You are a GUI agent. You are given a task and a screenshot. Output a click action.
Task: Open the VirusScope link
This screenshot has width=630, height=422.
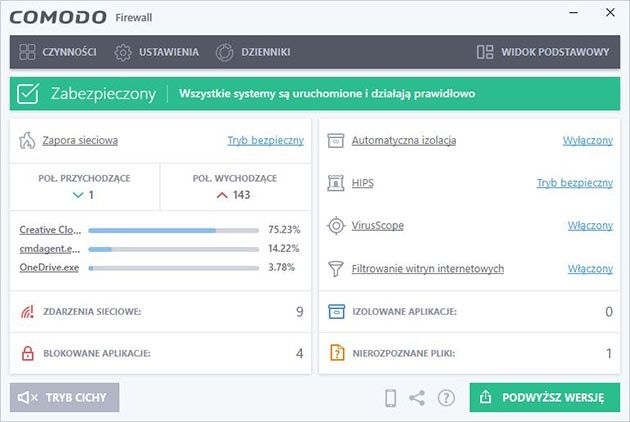point(378,225)
